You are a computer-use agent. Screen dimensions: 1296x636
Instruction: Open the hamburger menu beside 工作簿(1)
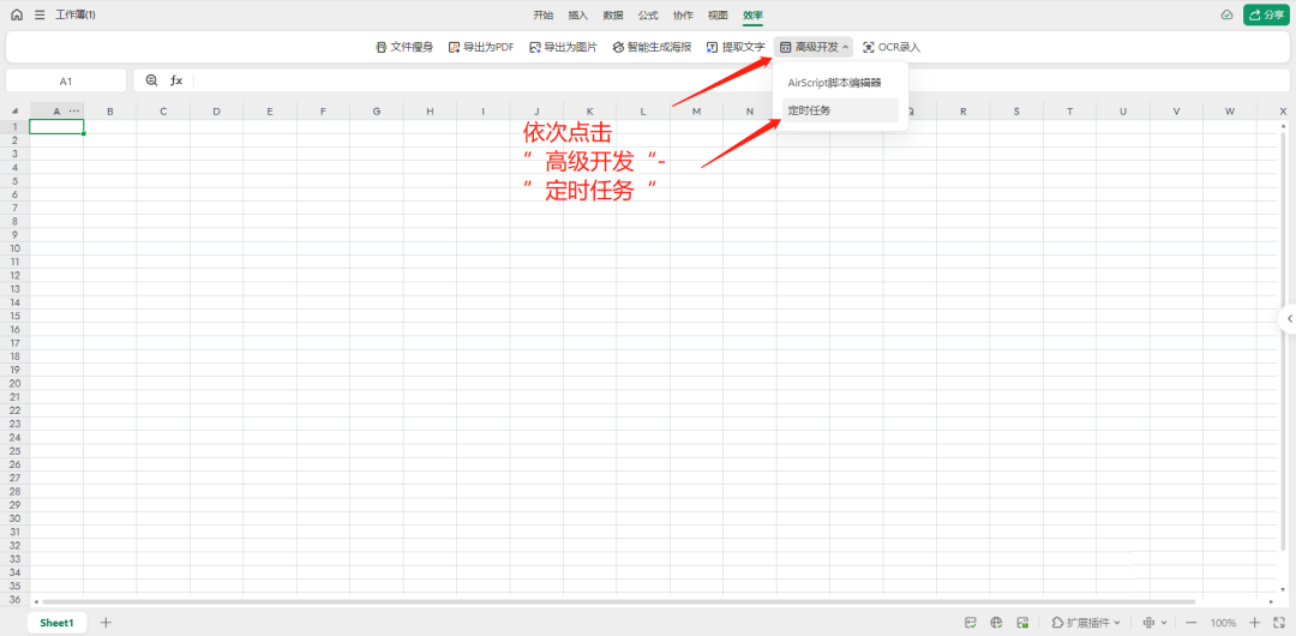pyautogui.click(x=39, y=15)
